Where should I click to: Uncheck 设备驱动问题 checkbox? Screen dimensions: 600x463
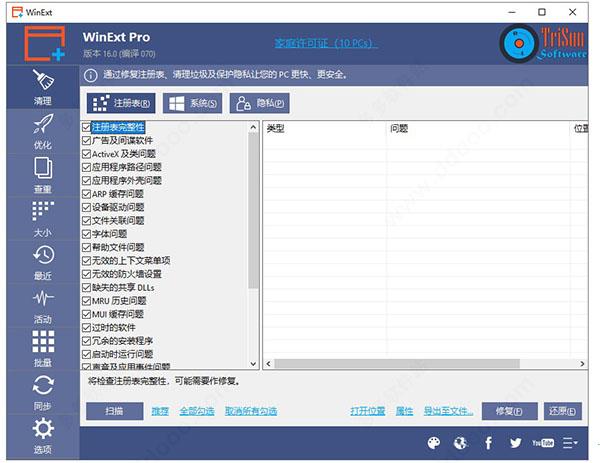click(x=86, y=207)
